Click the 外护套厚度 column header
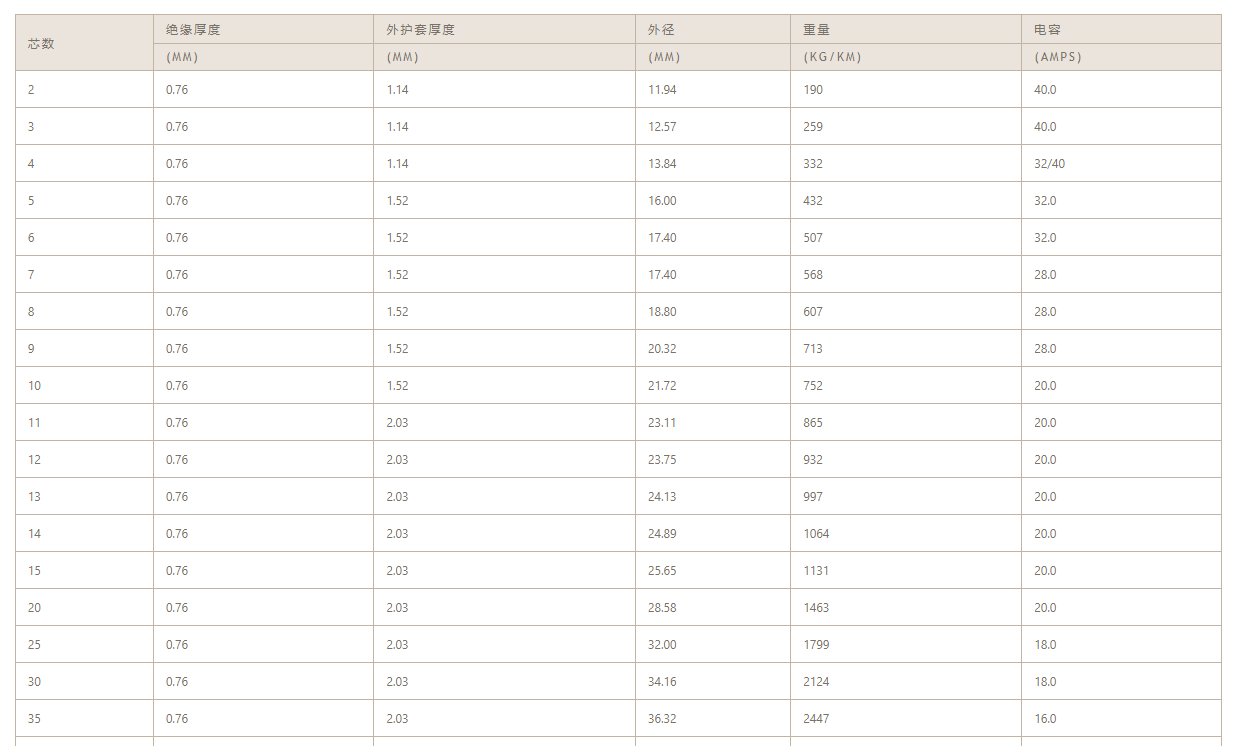The image size is (1238, 746). [x=420, y=30]
